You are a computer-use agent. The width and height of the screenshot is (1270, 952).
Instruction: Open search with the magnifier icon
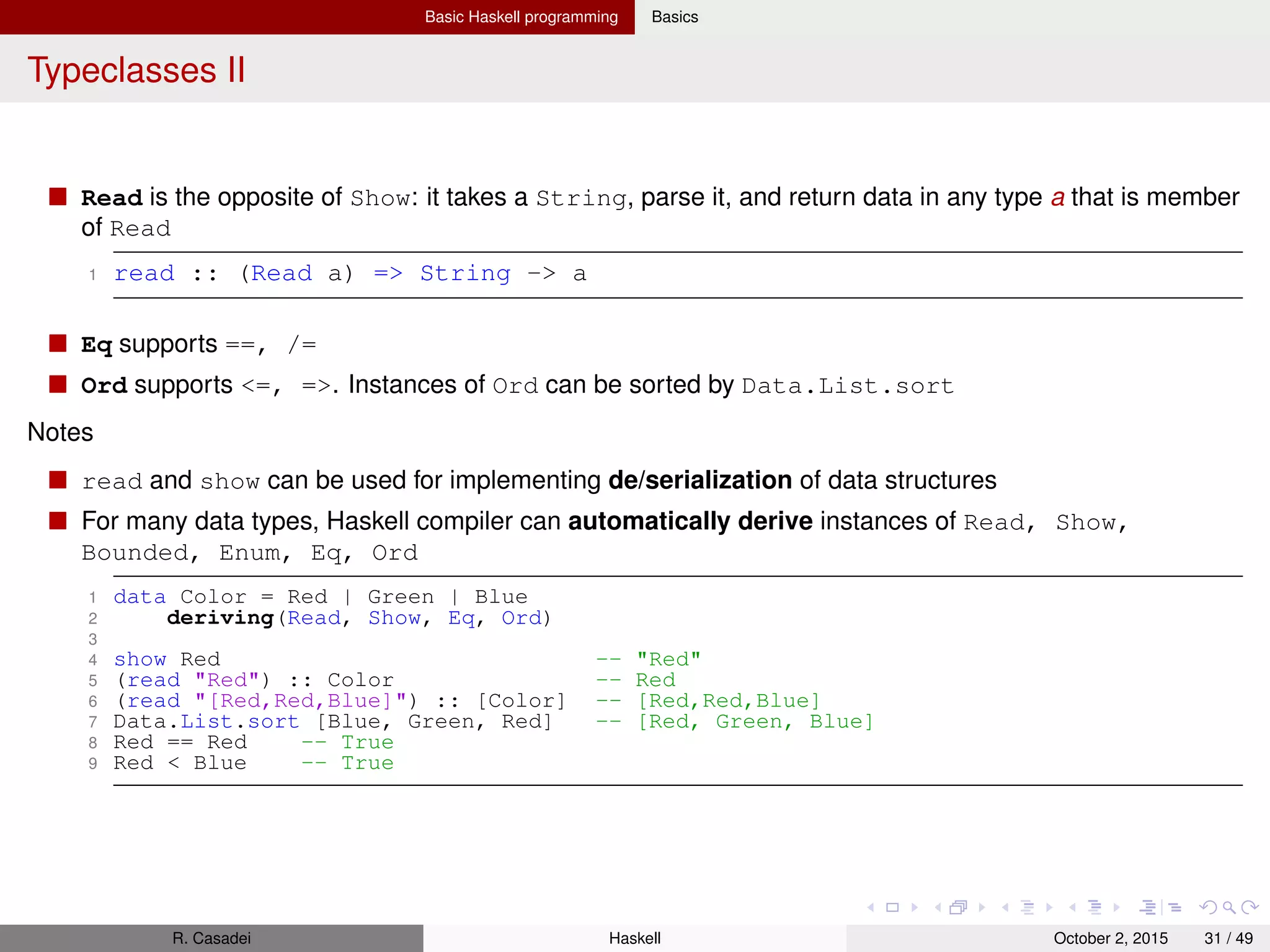pos(1229,908)
